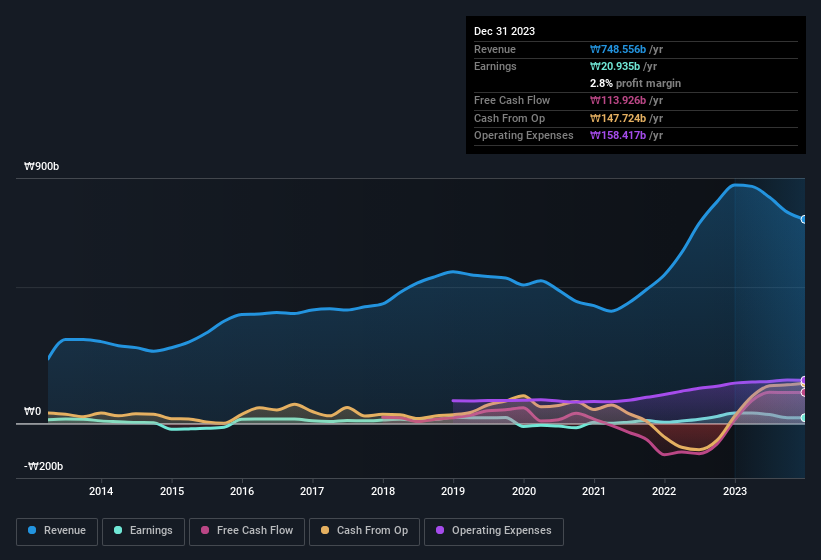
Task: Toggle the Cash From Op legend button
Action: click(x=364, y=531)
